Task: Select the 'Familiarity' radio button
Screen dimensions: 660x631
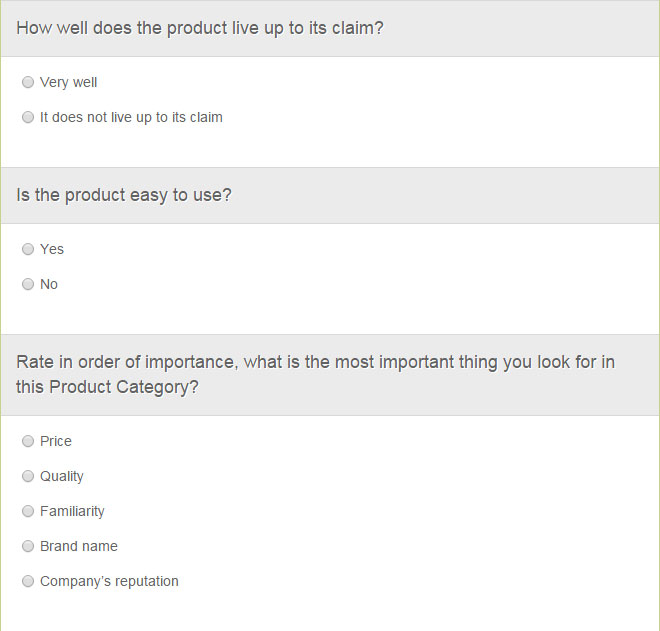Action: point(28,511)
